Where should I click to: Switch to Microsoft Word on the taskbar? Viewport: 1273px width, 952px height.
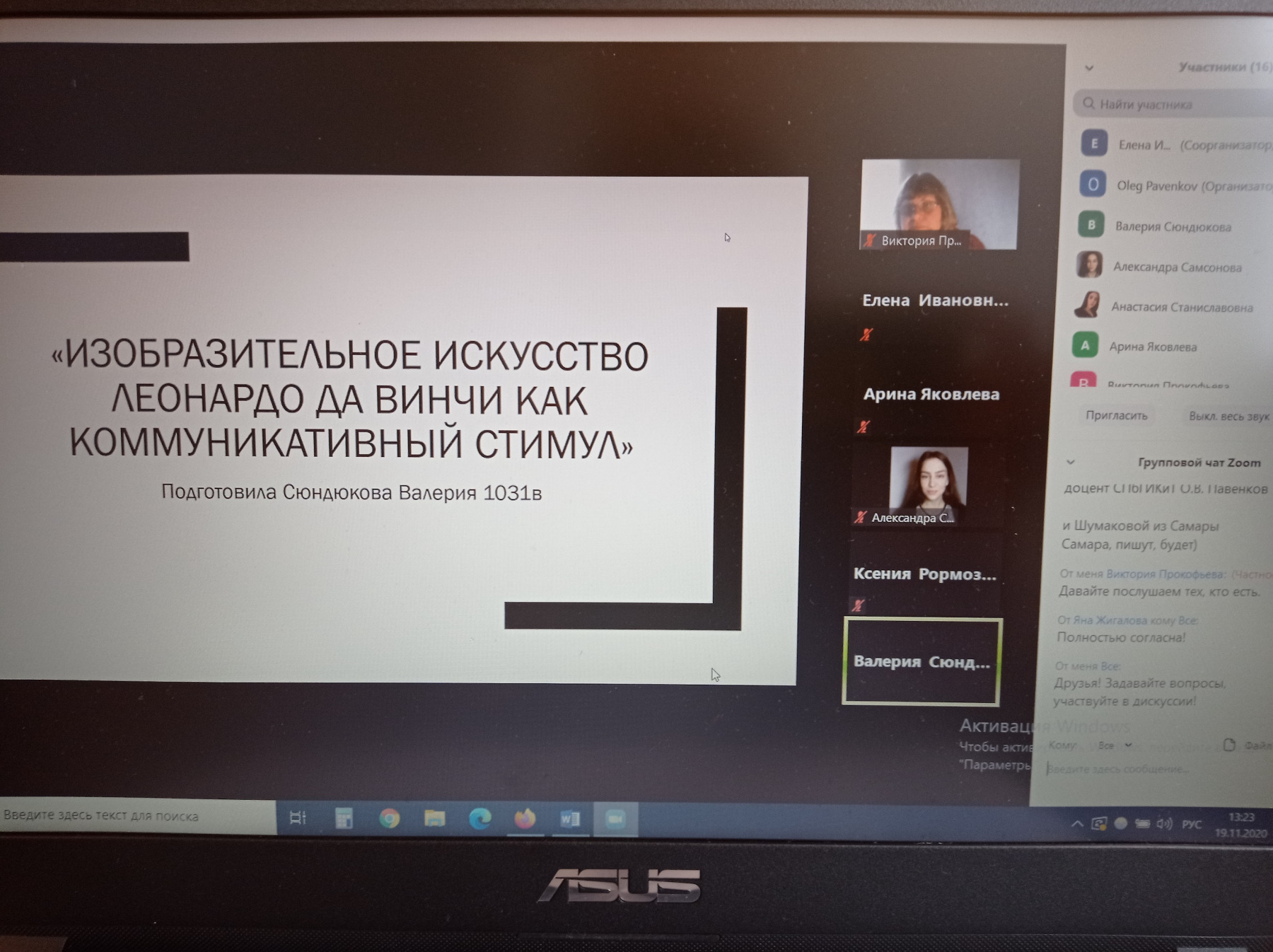(570, 819)
